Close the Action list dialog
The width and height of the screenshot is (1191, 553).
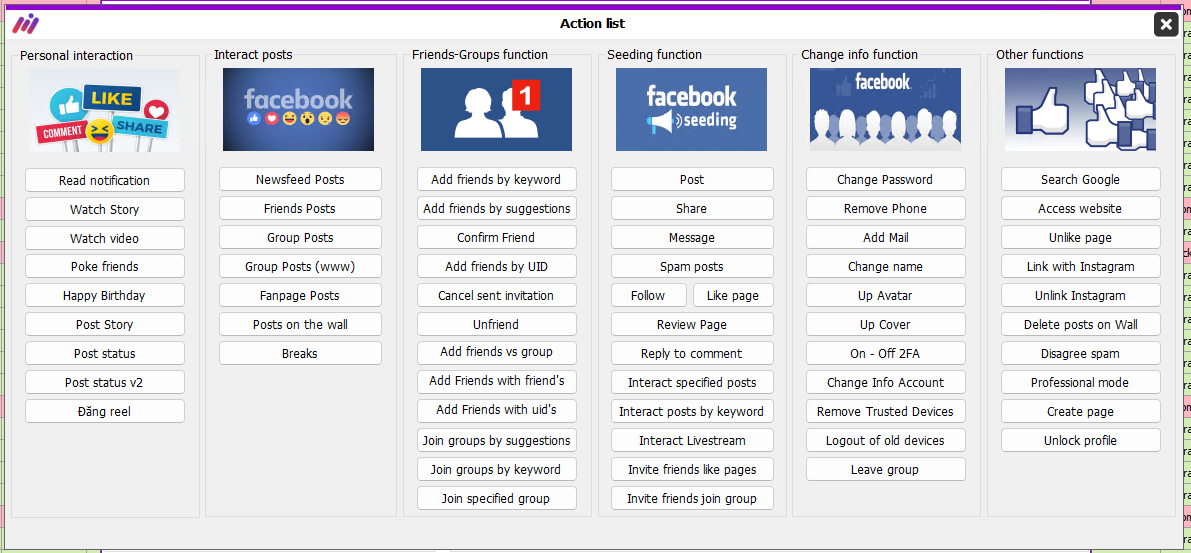[1166, 24]
